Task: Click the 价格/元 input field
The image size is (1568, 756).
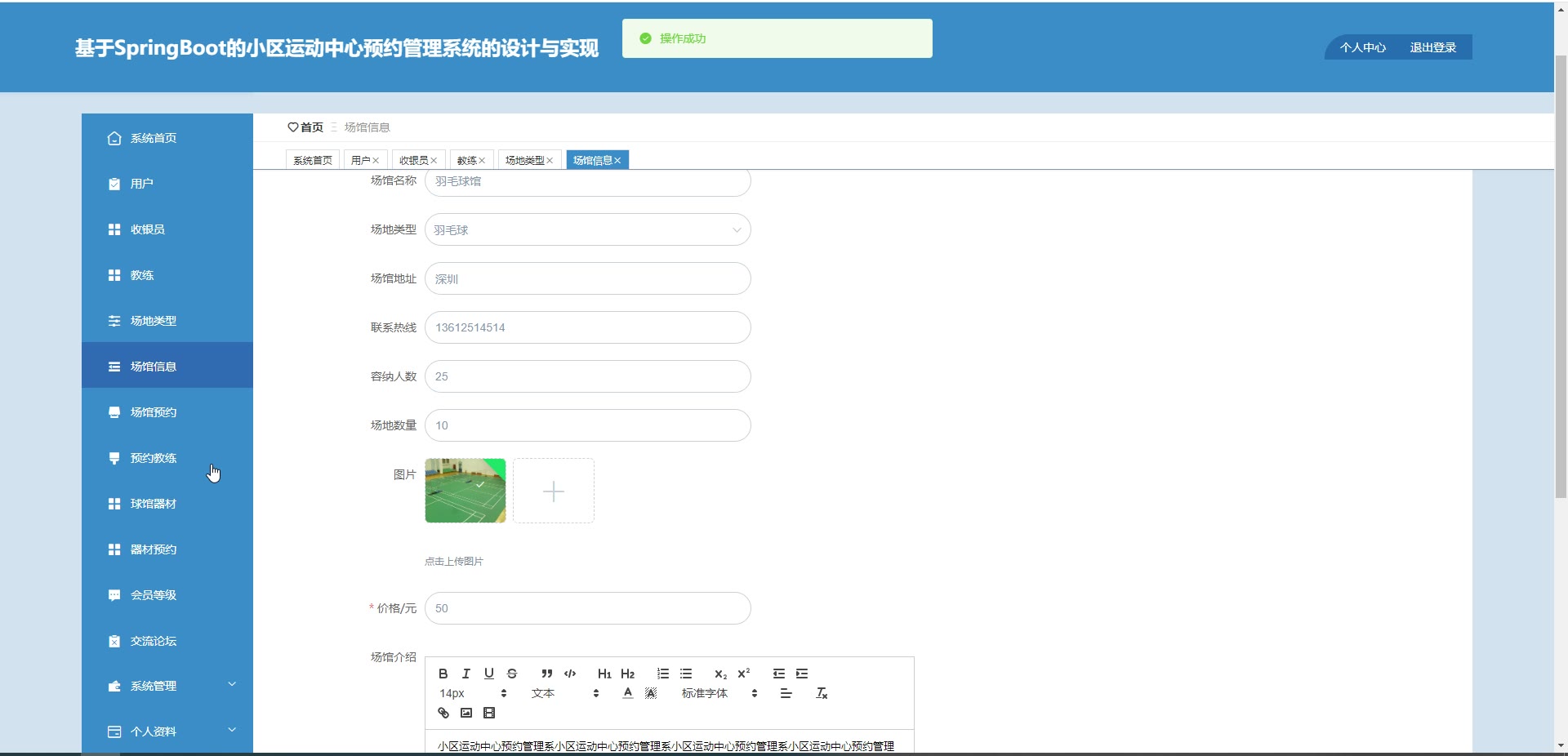Action: pos(588,608)
